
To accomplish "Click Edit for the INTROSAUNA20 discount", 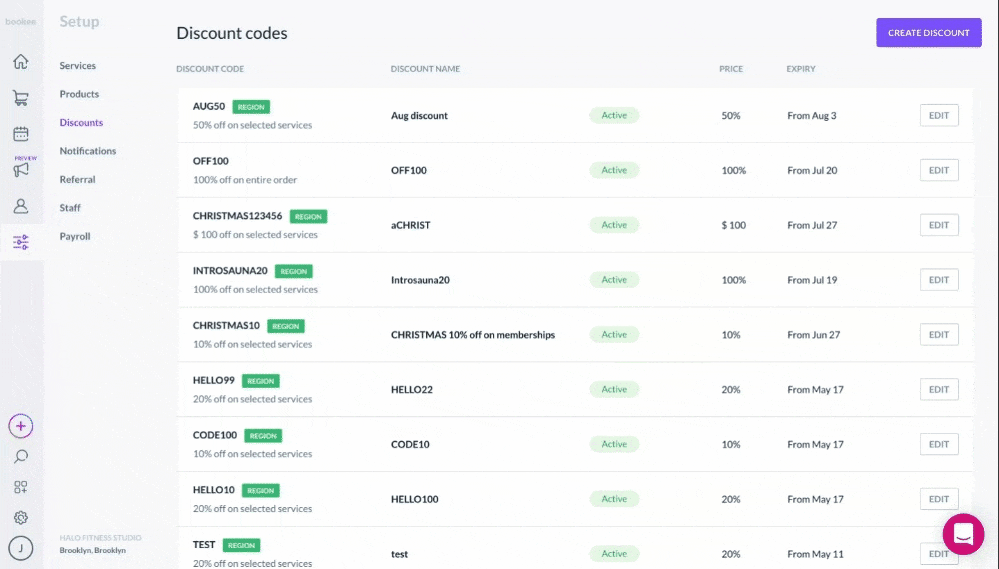I will 938,280.
